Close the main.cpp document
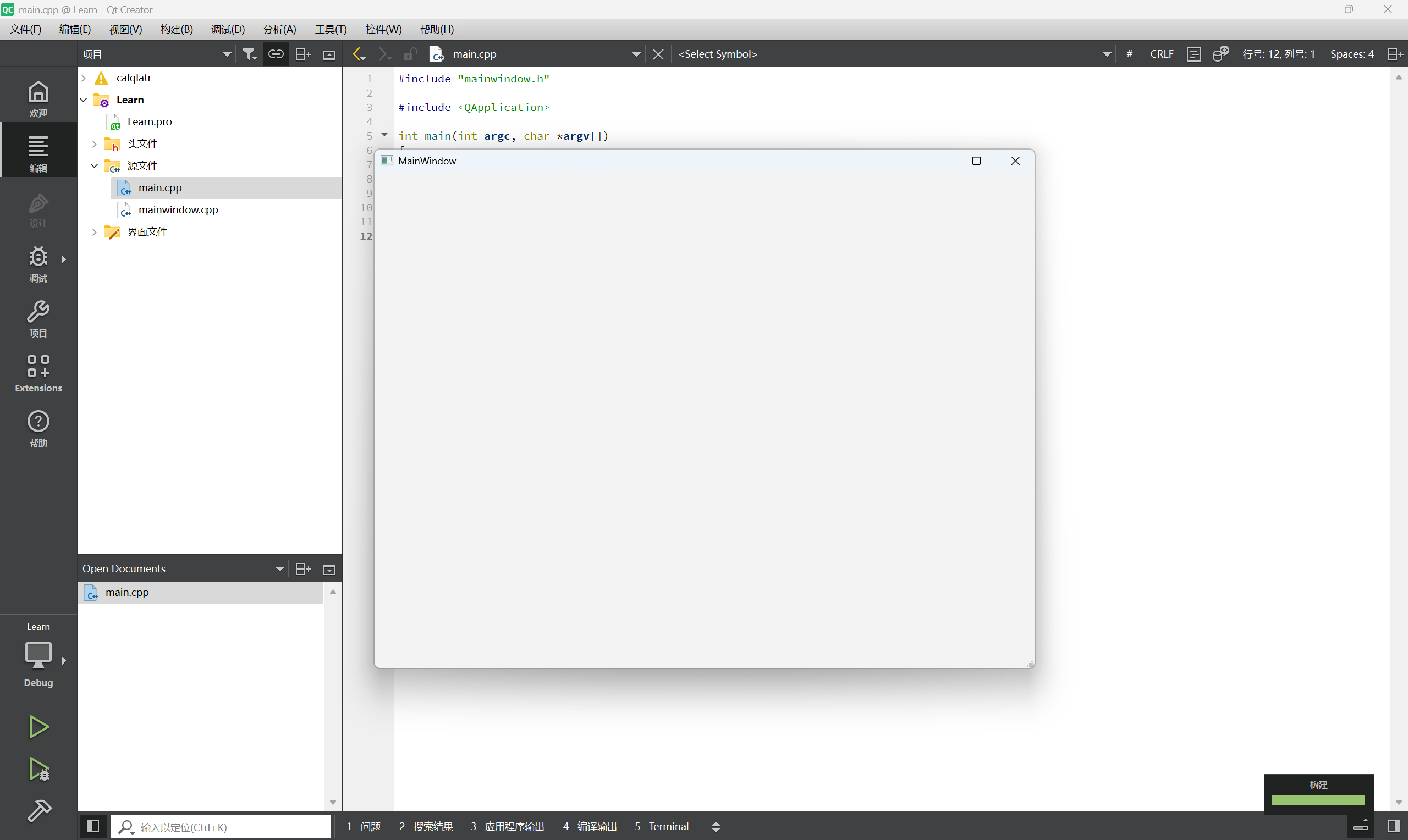Viewport: 1408px width, 840px height. pos(658,54)
